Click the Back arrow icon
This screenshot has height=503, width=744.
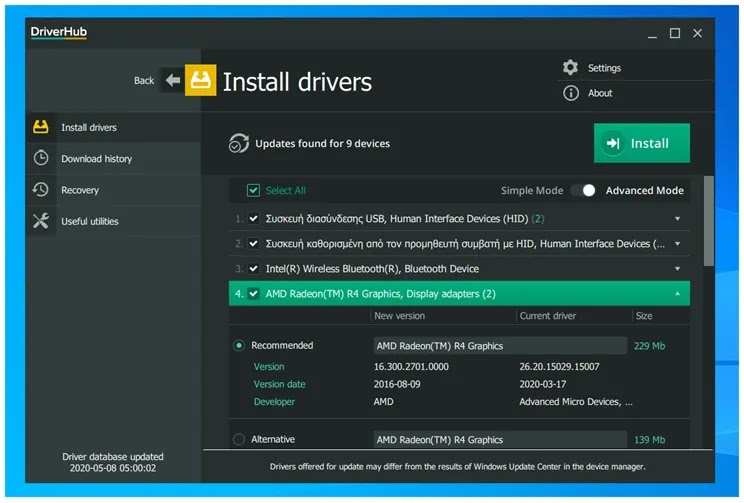[173, 80]
